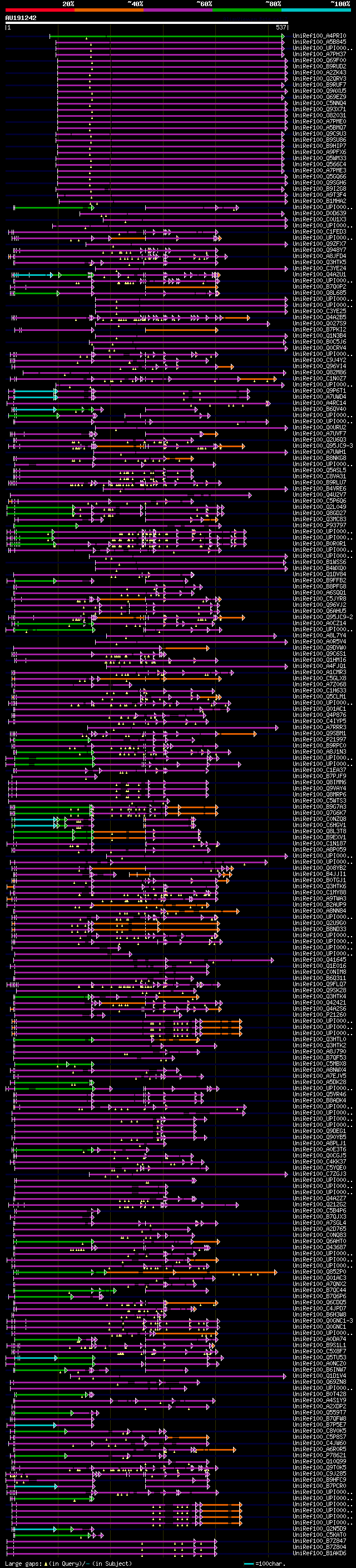Click the label UniRef100_A2ZK43
356x1568 pixels.
(x=319, y=72)
